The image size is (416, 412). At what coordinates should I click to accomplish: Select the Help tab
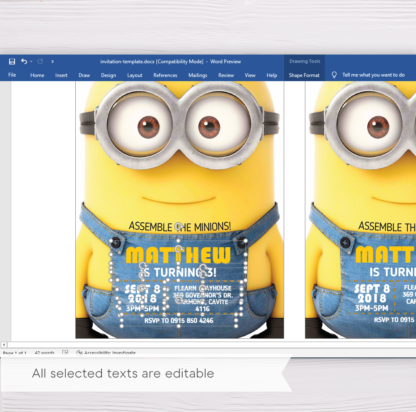(x=272, y=75)
